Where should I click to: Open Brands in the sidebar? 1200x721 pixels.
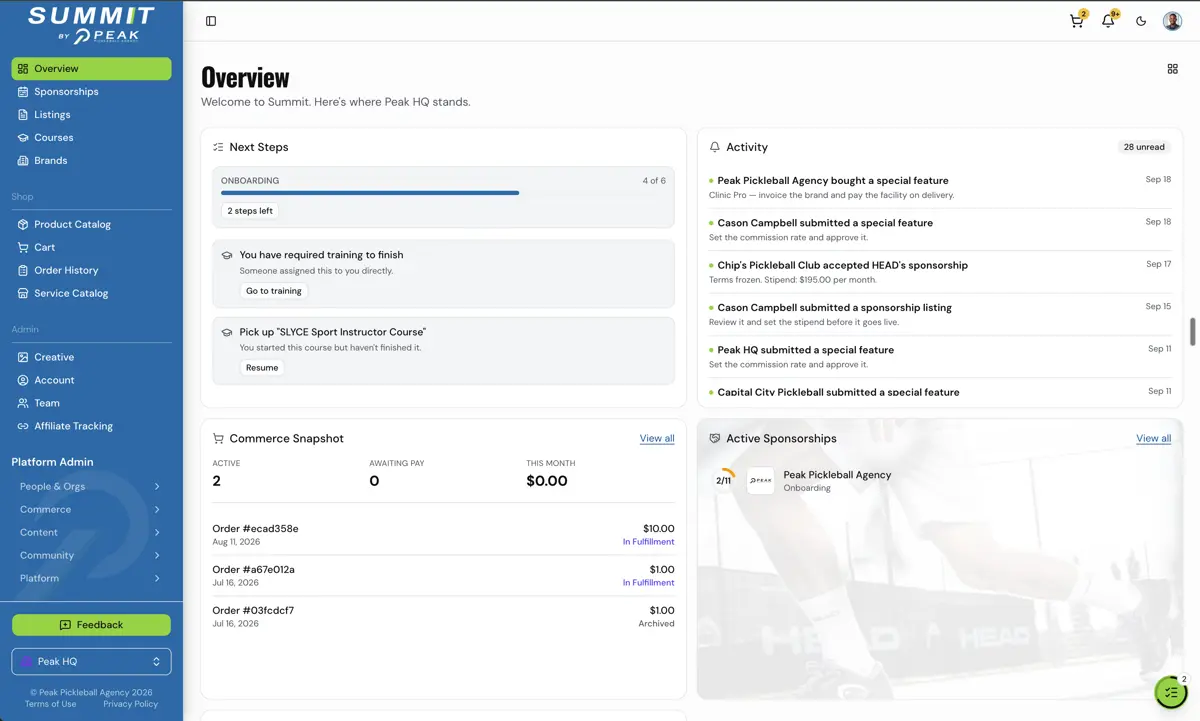pos(91,161)
